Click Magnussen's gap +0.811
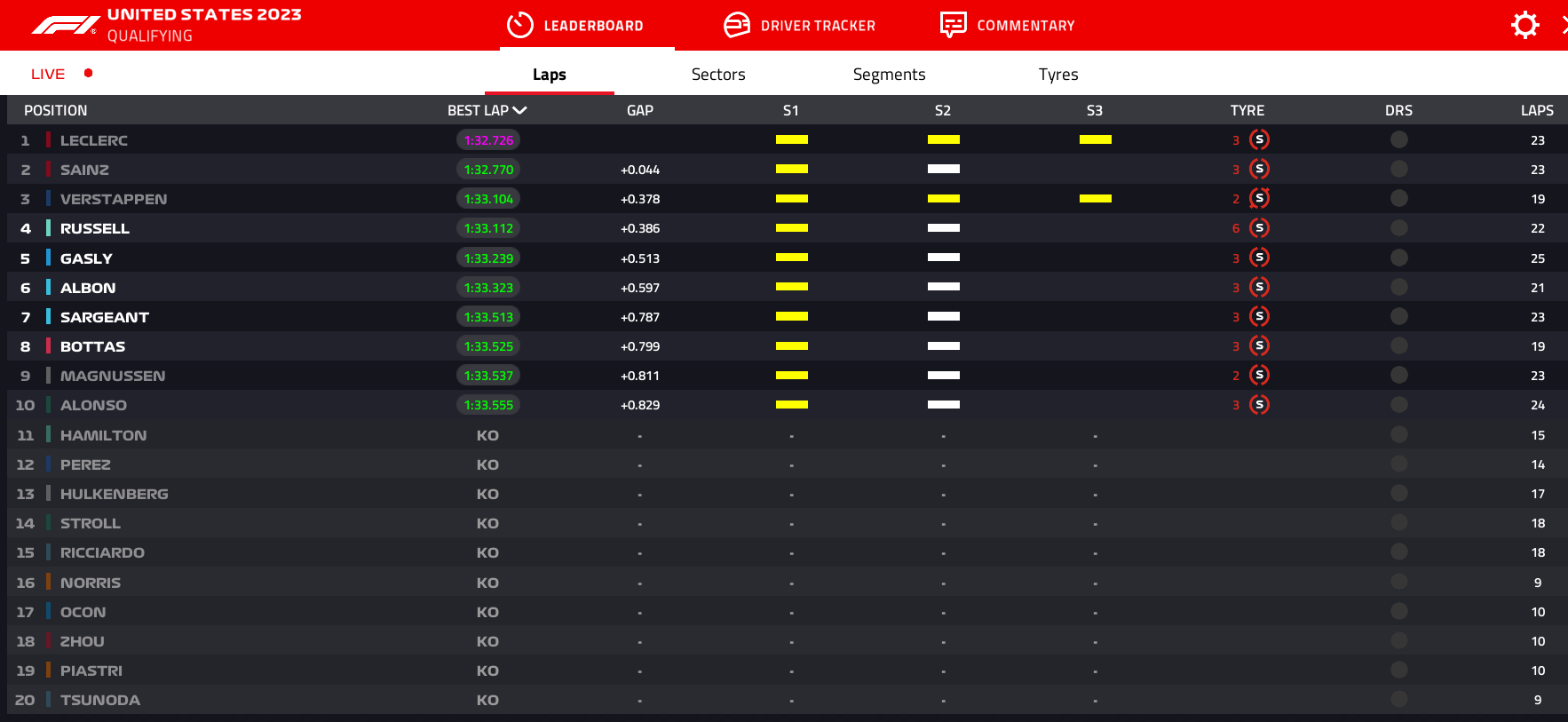 tap(640, 376)
